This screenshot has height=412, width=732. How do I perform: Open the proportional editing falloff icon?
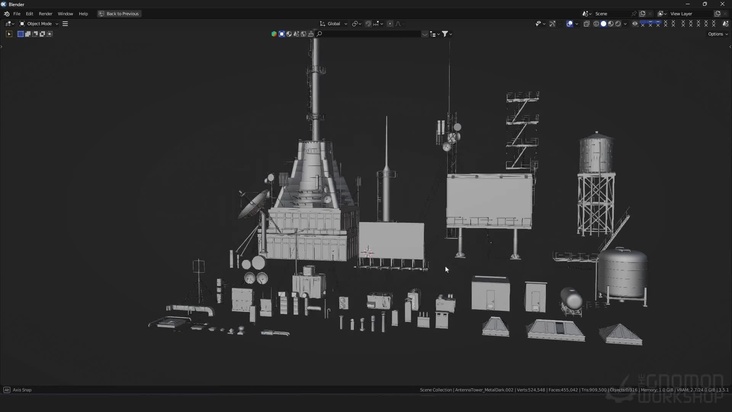(400, 24)
